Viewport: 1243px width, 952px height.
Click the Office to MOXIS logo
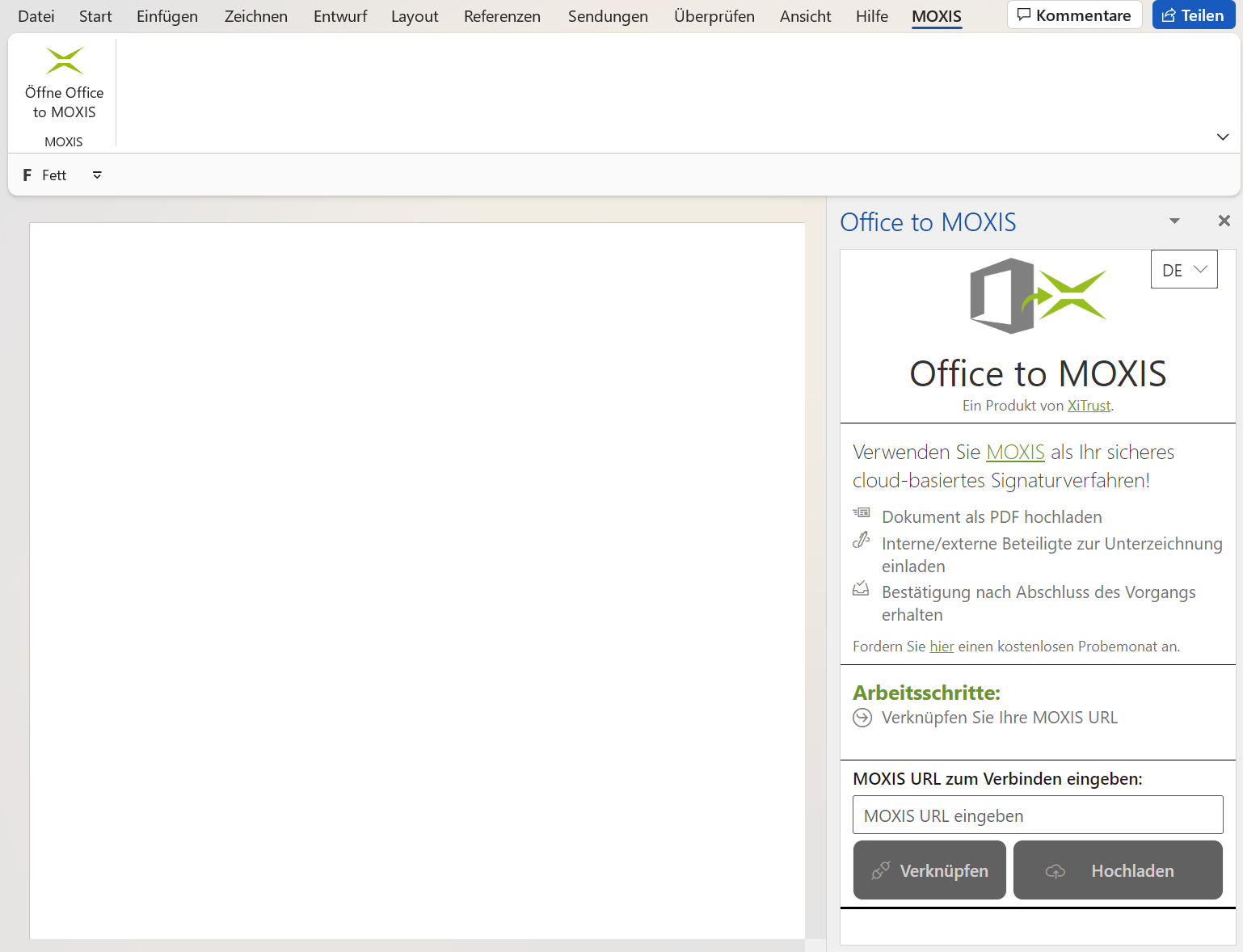1037,295
